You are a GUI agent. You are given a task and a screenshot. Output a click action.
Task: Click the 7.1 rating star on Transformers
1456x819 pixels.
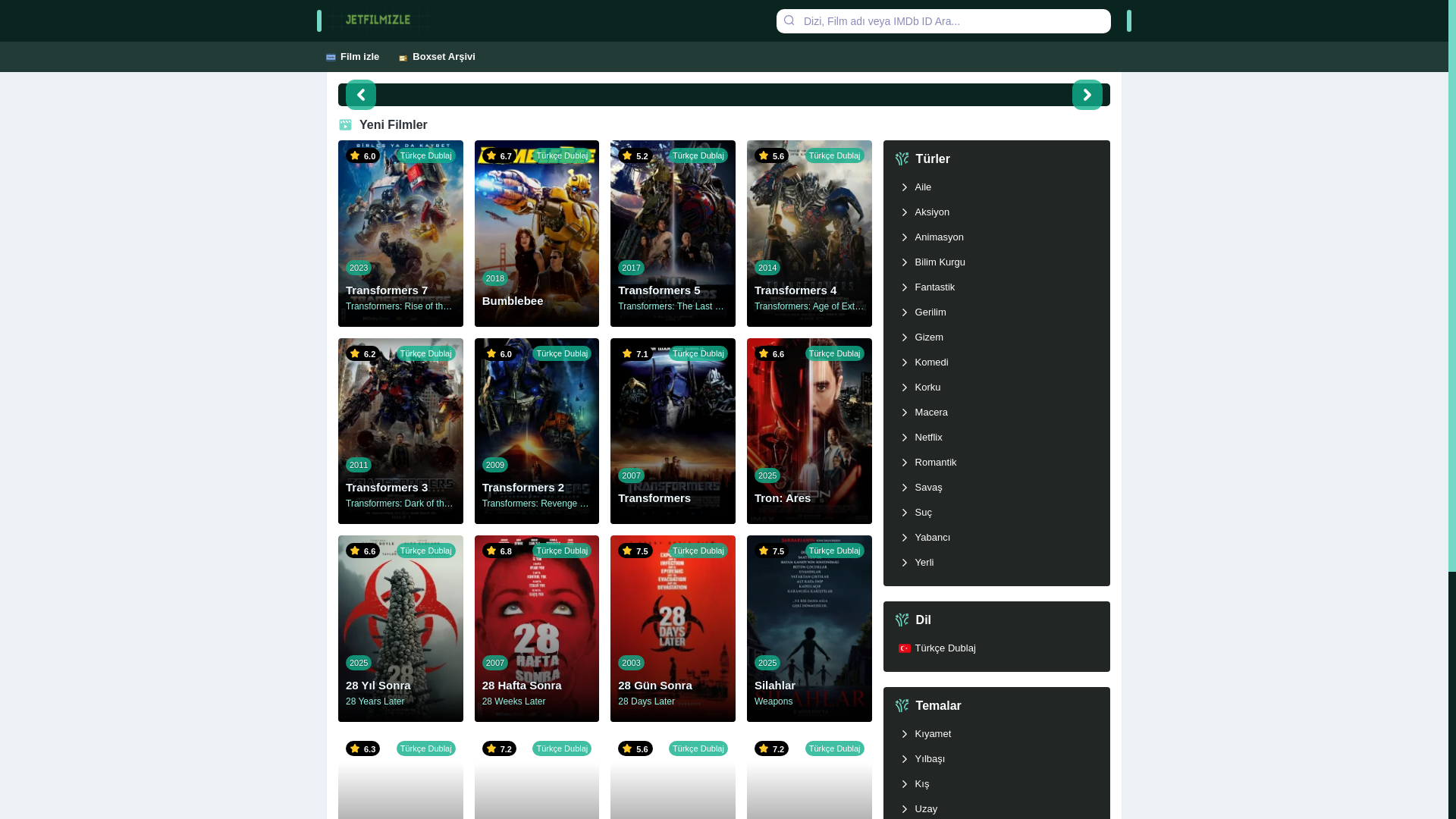click(627, 353)
